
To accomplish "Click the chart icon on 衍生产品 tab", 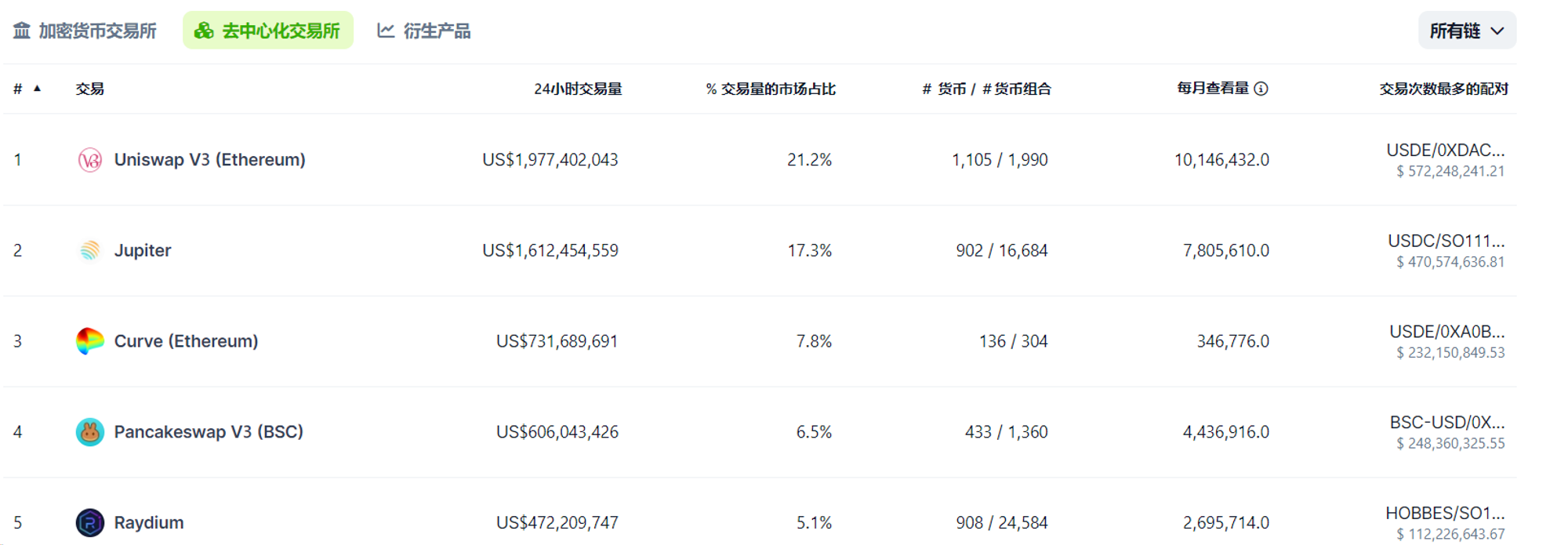I will [386, 31].
